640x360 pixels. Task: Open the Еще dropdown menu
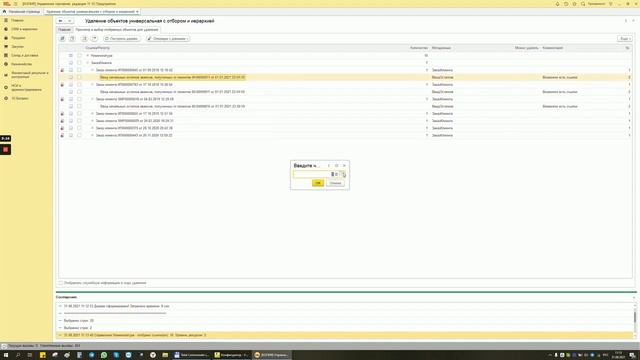pos(624,39)
